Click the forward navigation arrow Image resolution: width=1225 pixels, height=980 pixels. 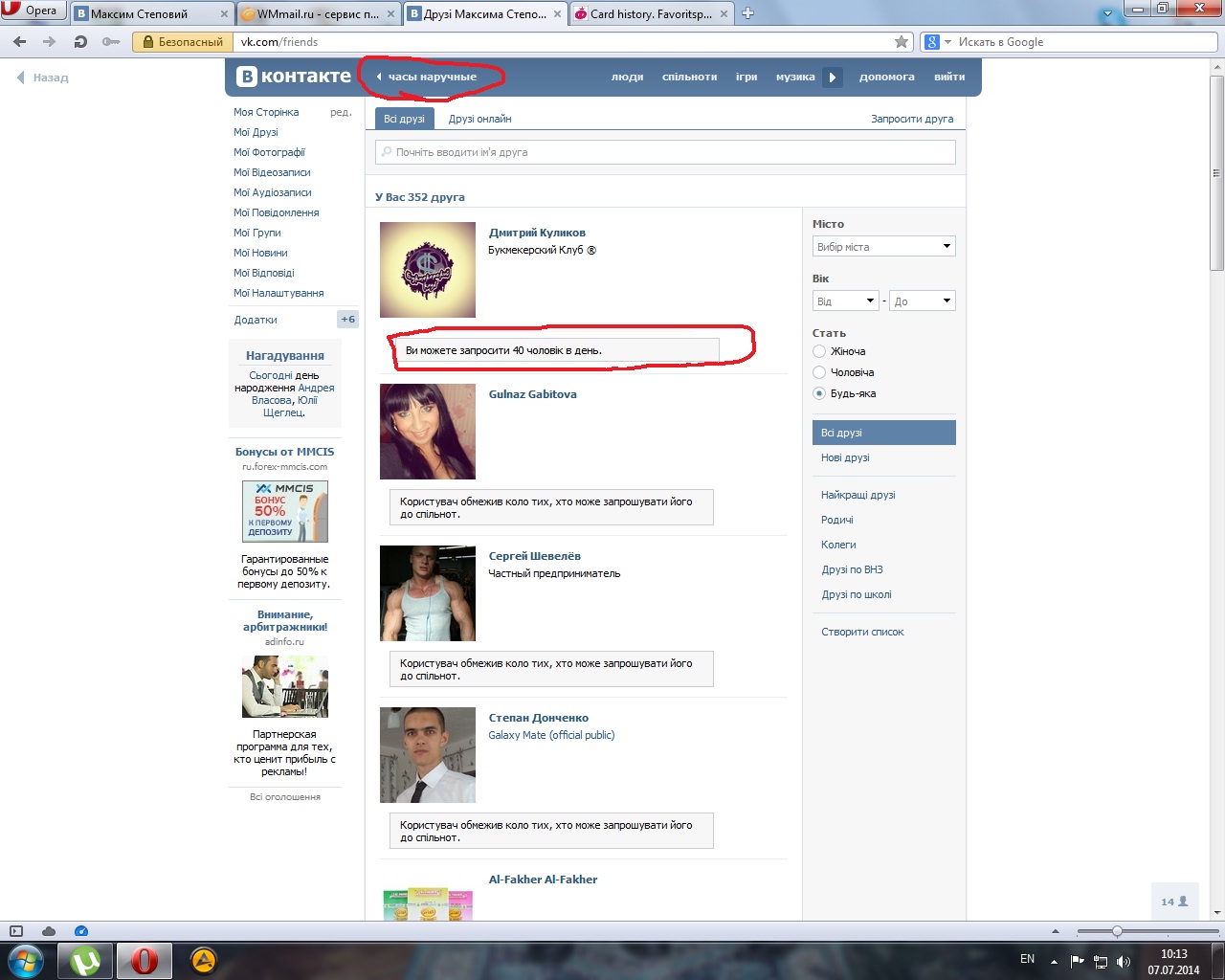[x=50, y=42]
